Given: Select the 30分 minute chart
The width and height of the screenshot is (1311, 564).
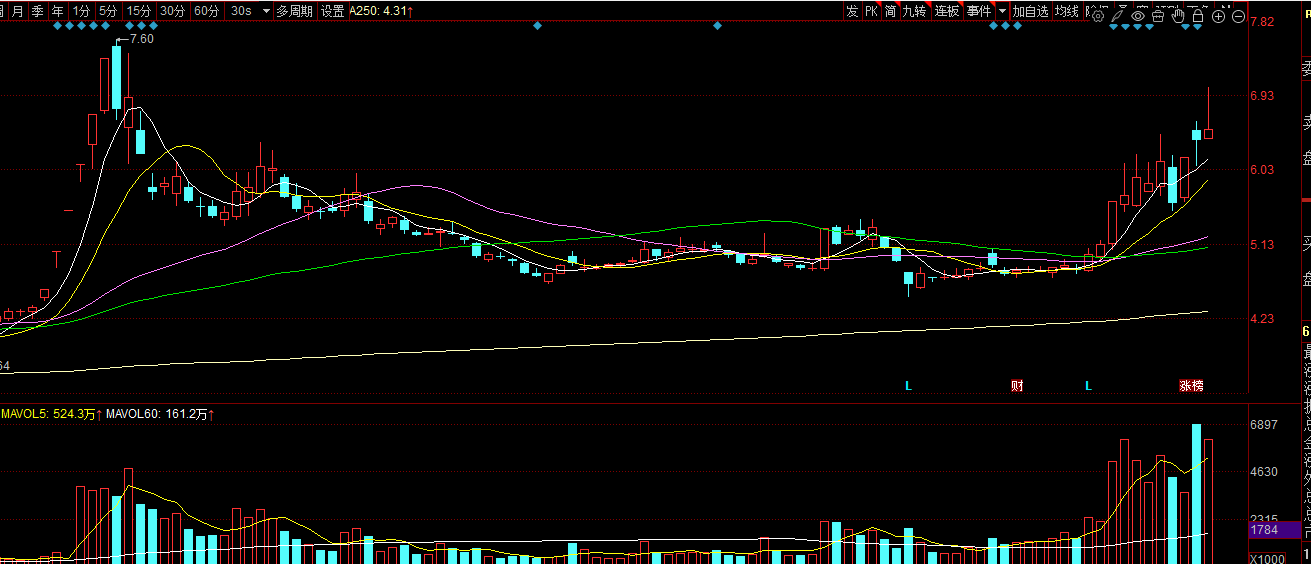Looking at the screenshot, I should (173, 11).
